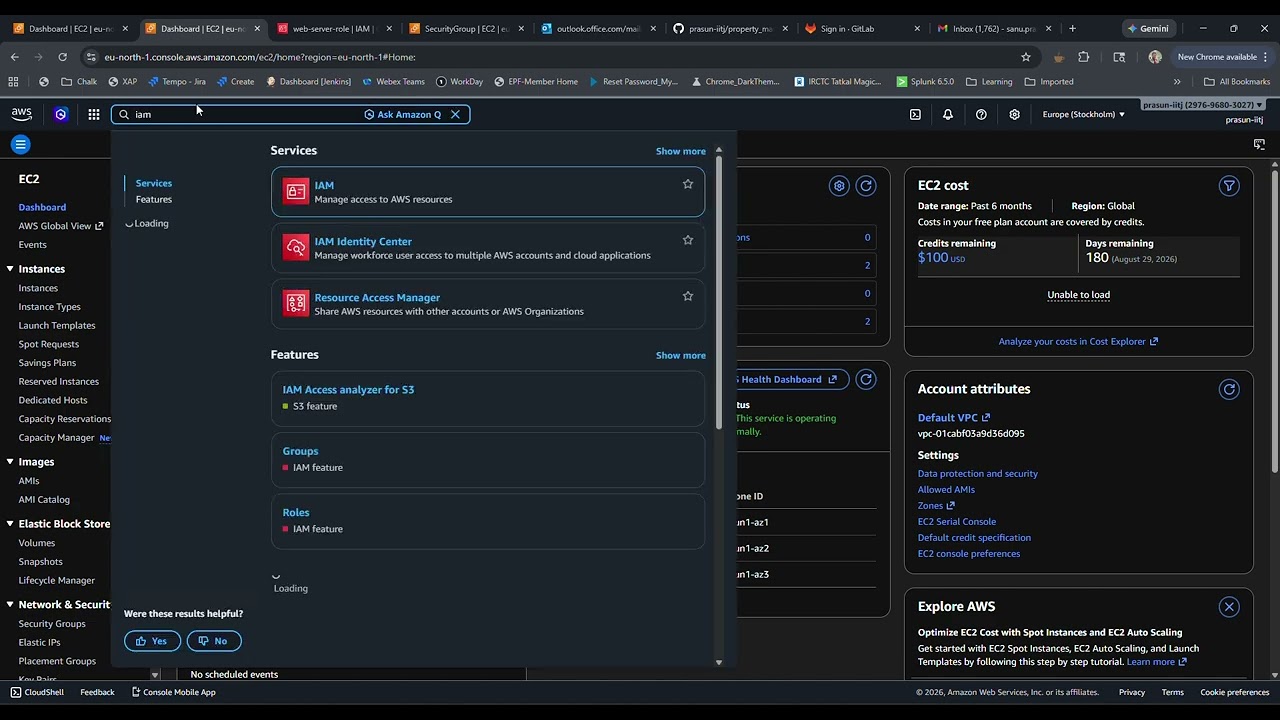The height and width of the screenshot is (720, 1280).
Task: Select the Features filter in search results
Action: tap(154, 199)
